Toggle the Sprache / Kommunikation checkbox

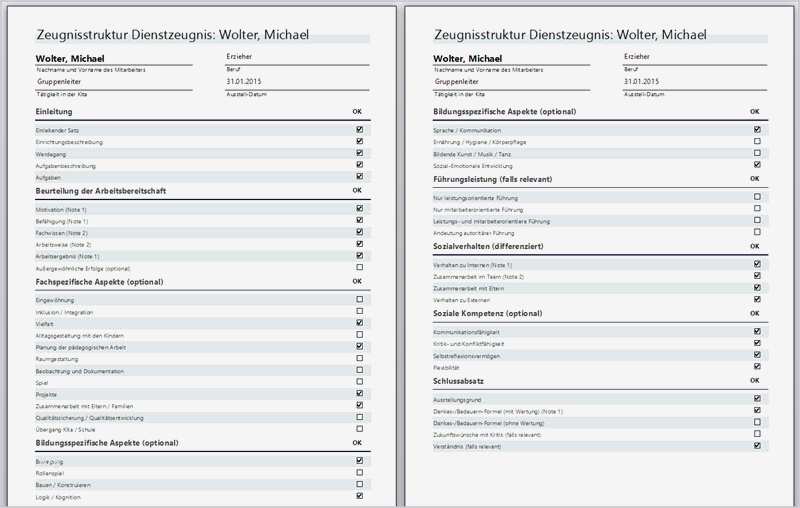coord(757,130)
